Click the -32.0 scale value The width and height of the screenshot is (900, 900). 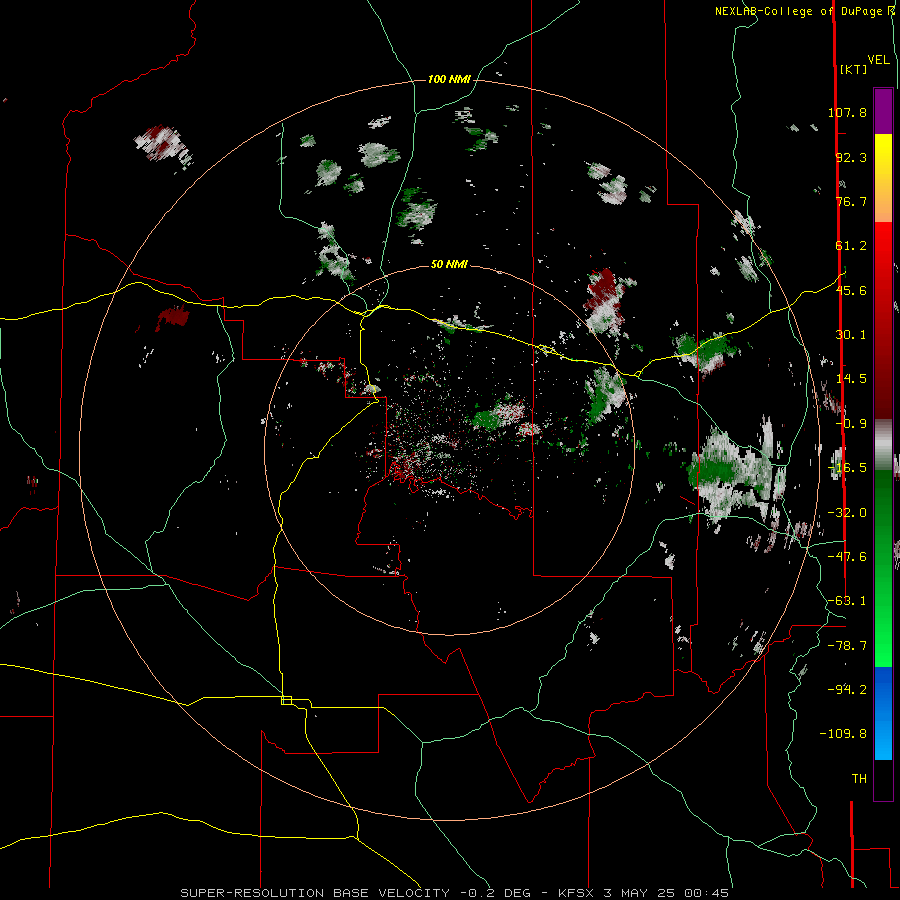click(x=847, y=513)
